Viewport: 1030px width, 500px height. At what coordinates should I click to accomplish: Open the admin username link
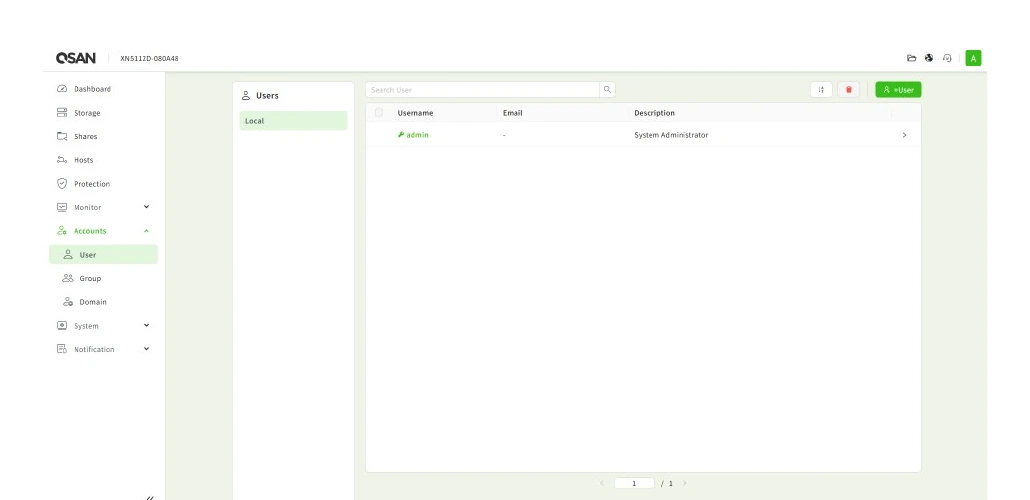coord(417,135)
